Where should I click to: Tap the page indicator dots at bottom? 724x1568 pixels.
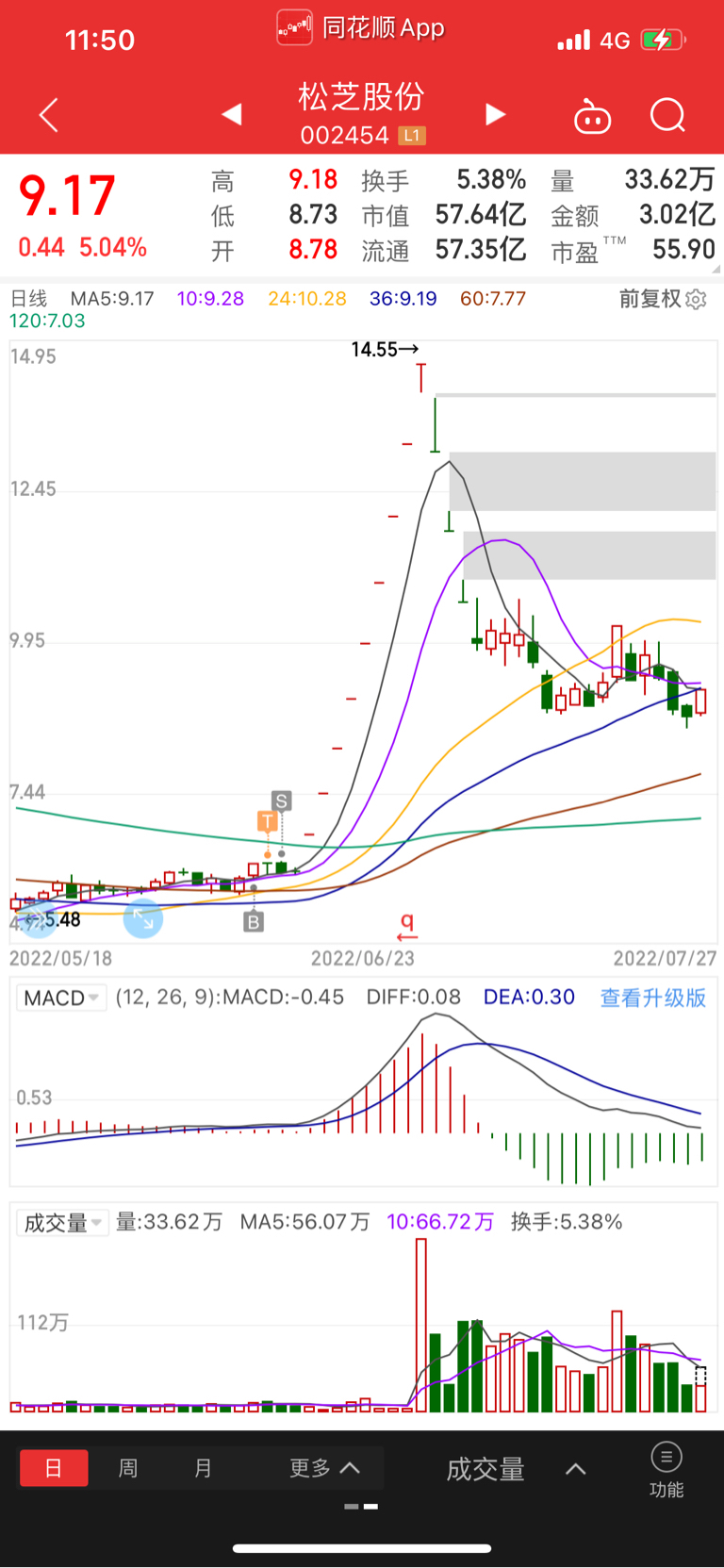[361, 1507]
